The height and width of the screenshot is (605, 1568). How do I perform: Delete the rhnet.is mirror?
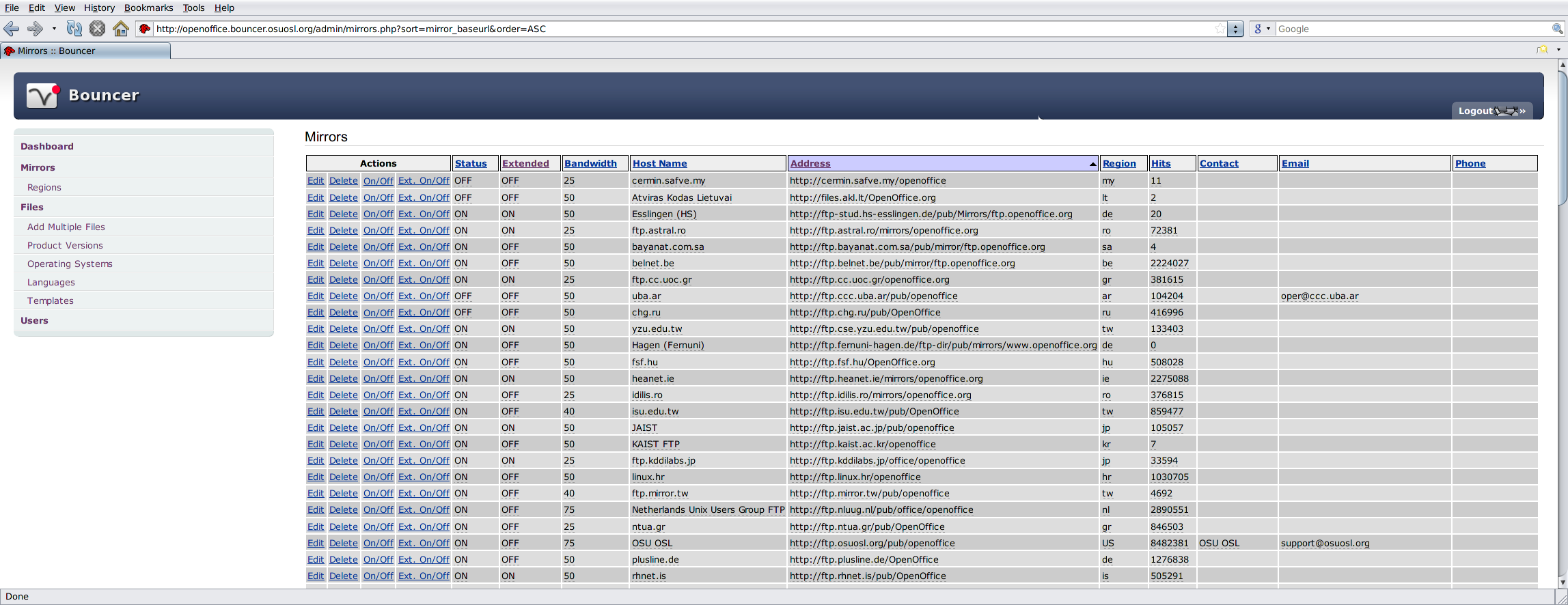pos(344,576)
